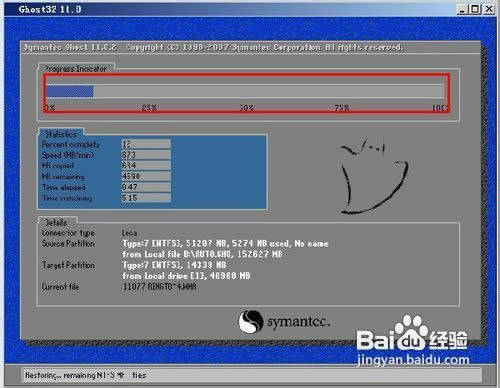Viewport: 500px width, 388px height.
Task: Click the Ghost mascot drawing
Action: coord(374,176)
